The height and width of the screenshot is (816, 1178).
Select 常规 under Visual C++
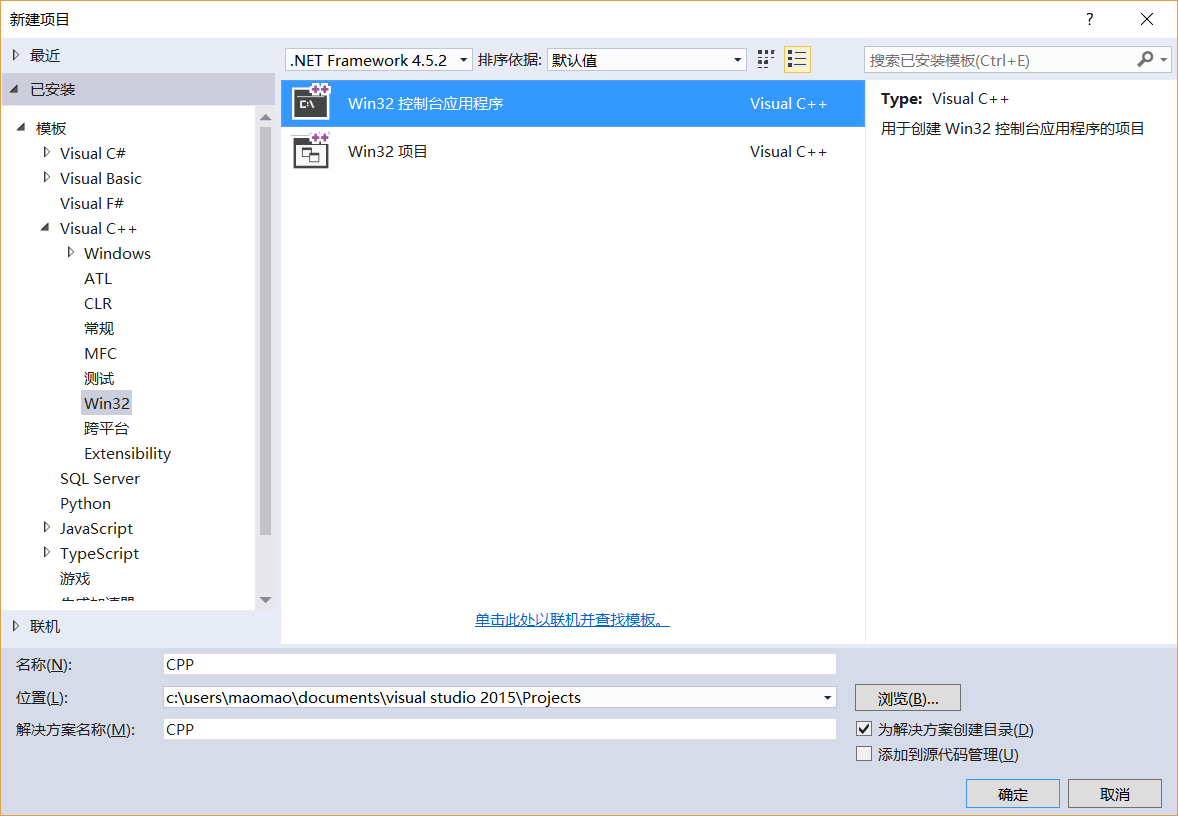(98, 328)
